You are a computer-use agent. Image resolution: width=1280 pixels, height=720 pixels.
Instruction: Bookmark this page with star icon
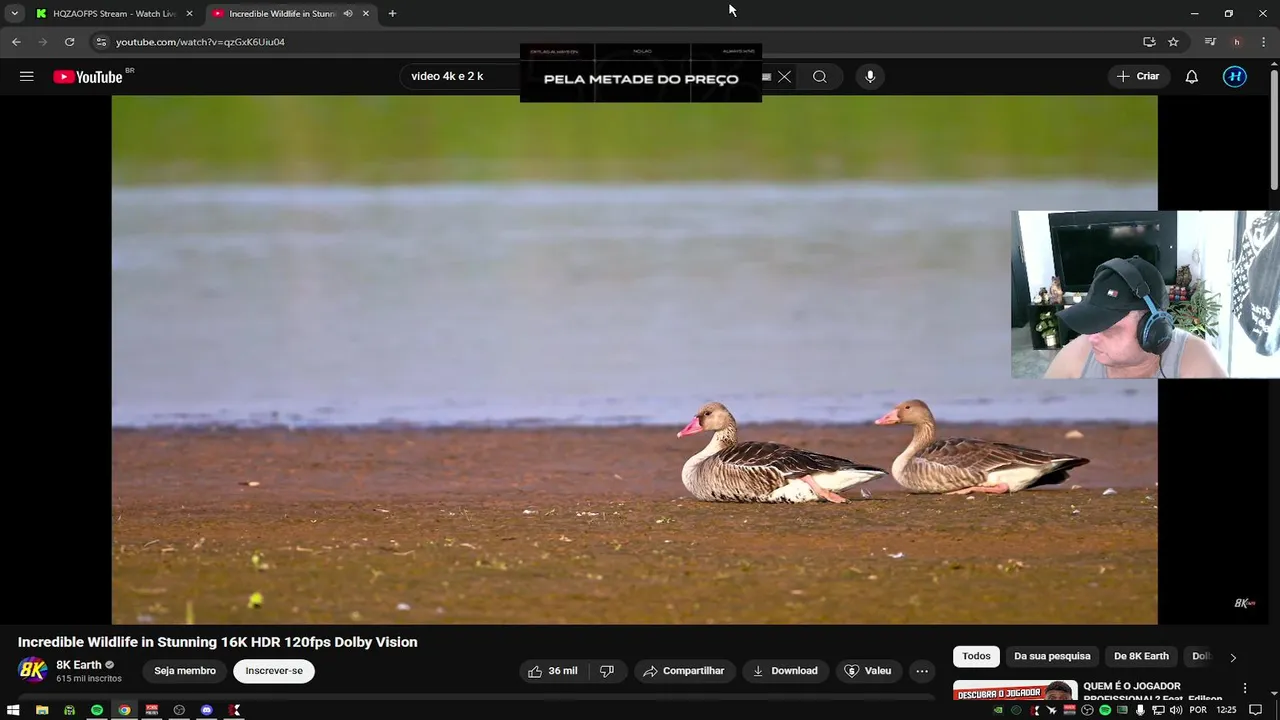pyautogui.click(x=1173, y=42)
